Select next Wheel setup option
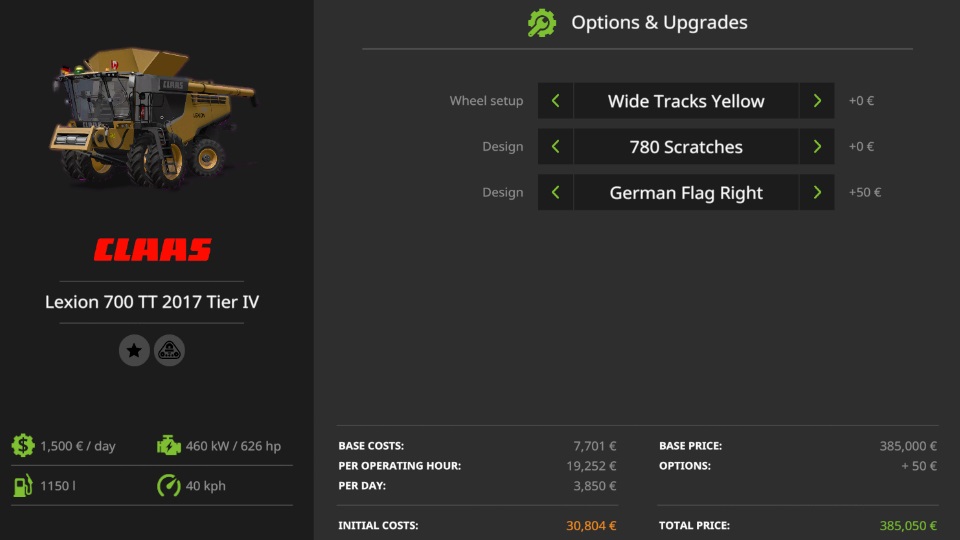The height and width of the screenshot is (540, 960). (x=817, y=101)
